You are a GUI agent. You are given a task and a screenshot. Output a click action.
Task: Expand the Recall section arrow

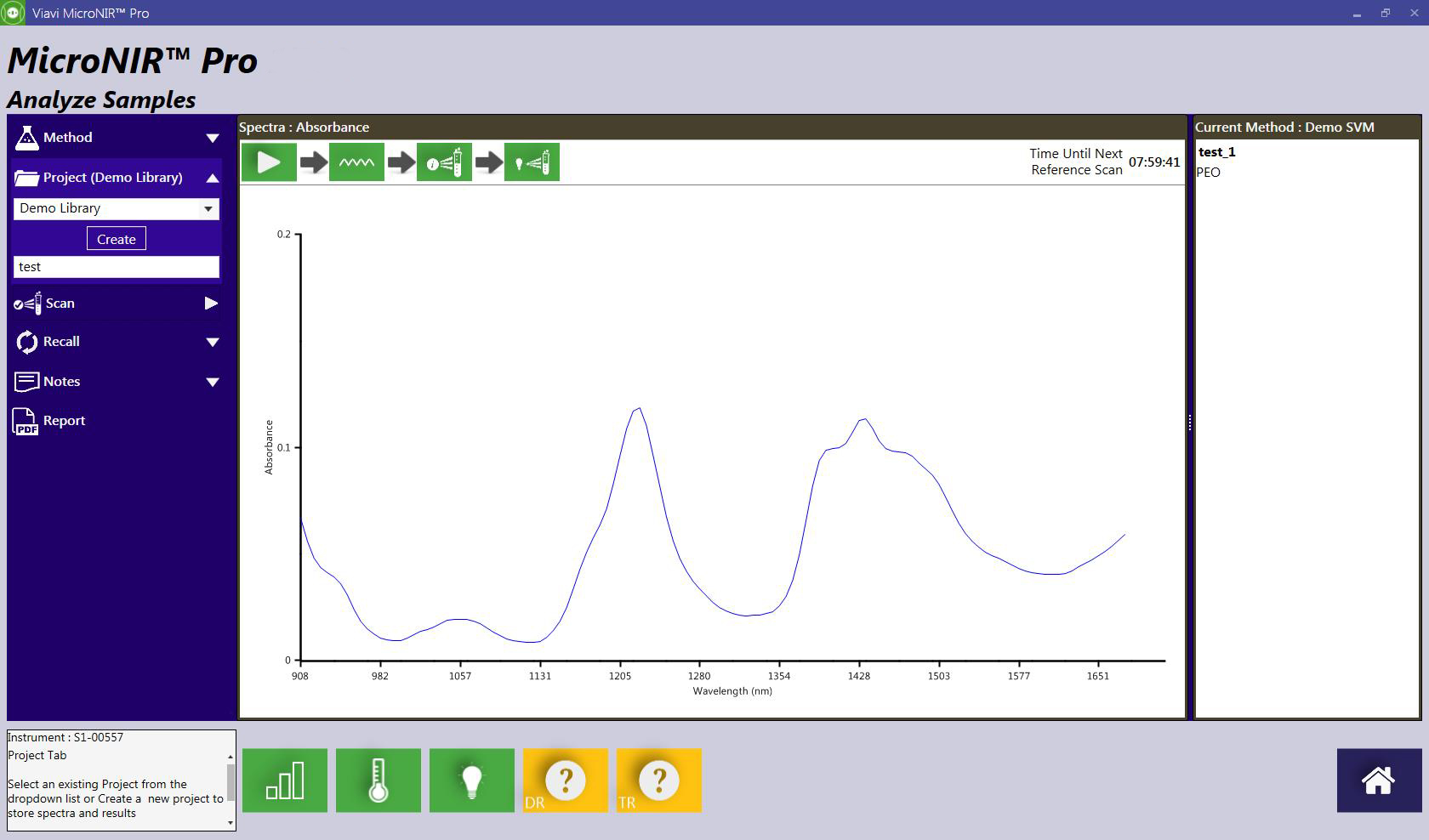pos(212,342)
